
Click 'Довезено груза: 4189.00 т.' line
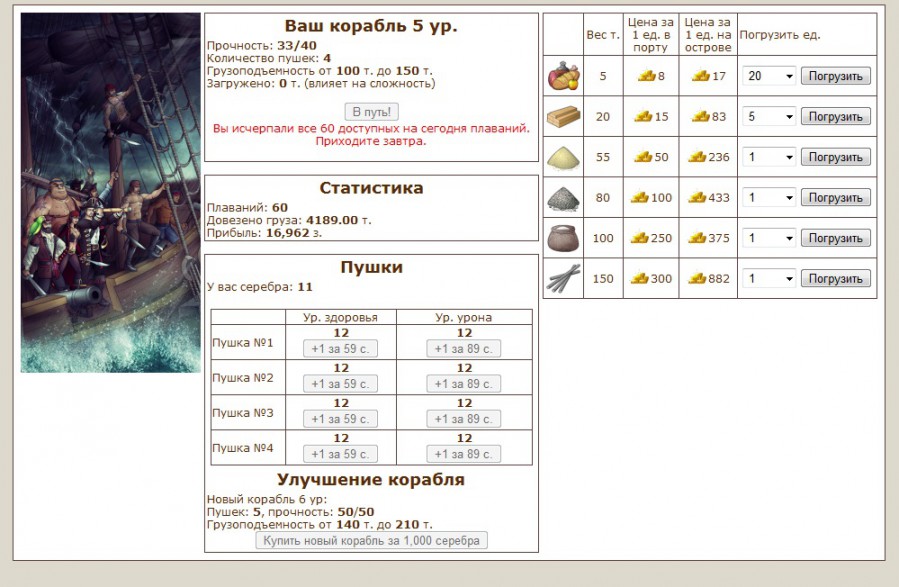[289, 220]
